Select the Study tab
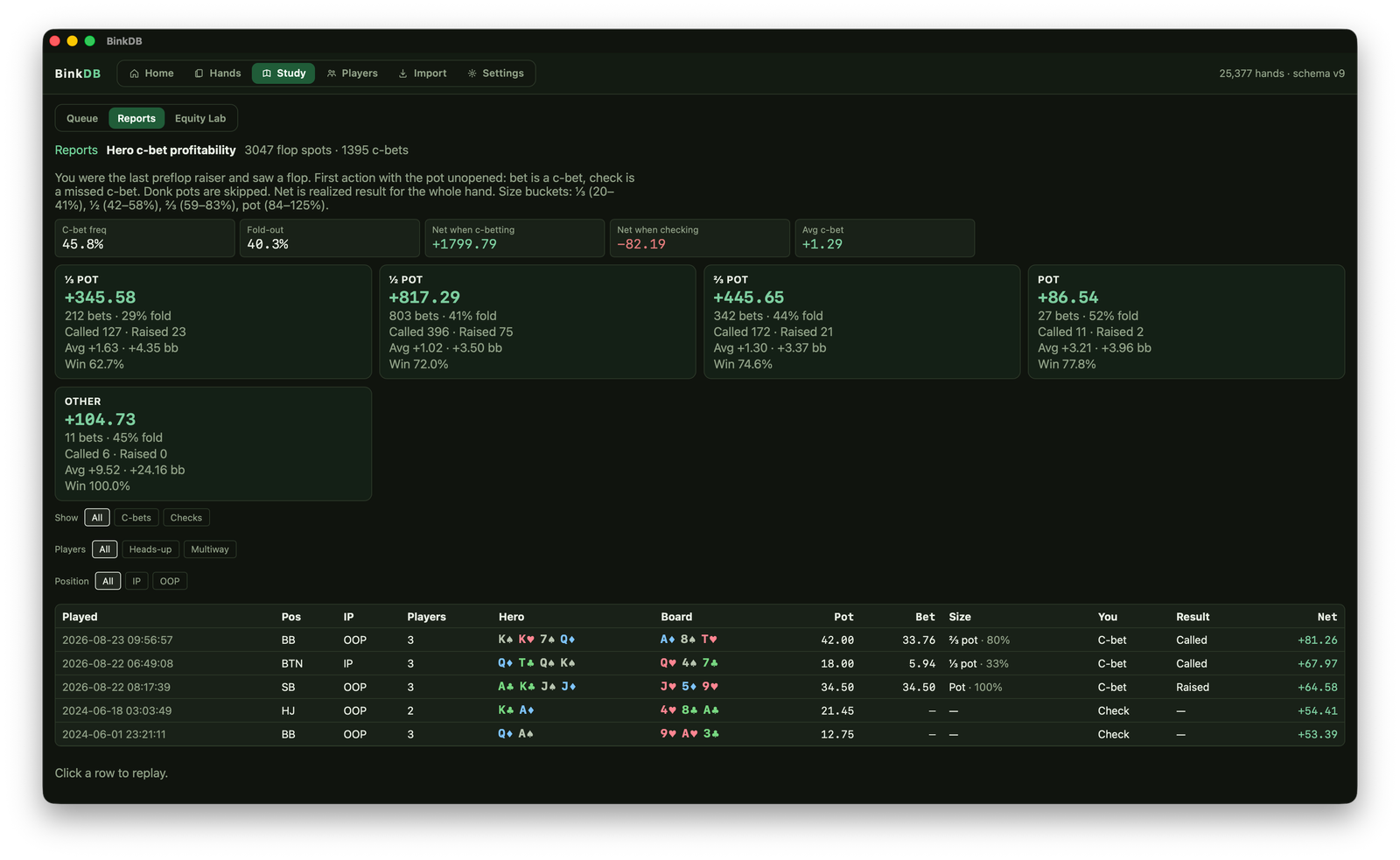The width and height of the screenshot is (1400, 860). (283, 73)
